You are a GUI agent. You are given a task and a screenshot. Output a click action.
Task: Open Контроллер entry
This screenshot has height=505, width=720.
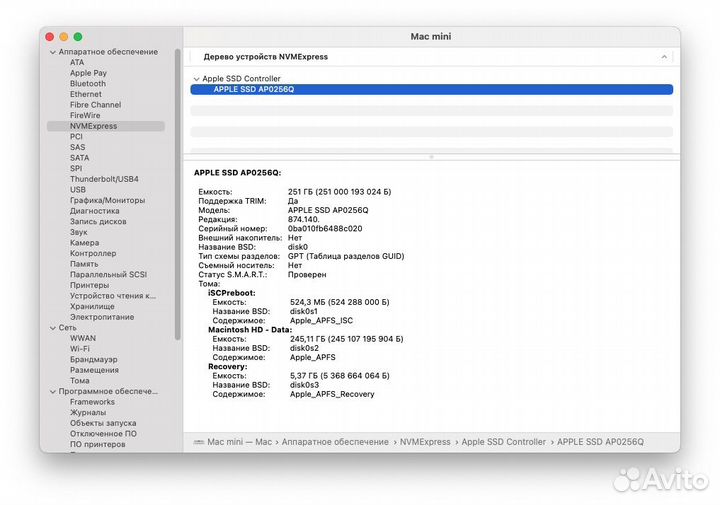pyautogui.click(x=93, y=253)
